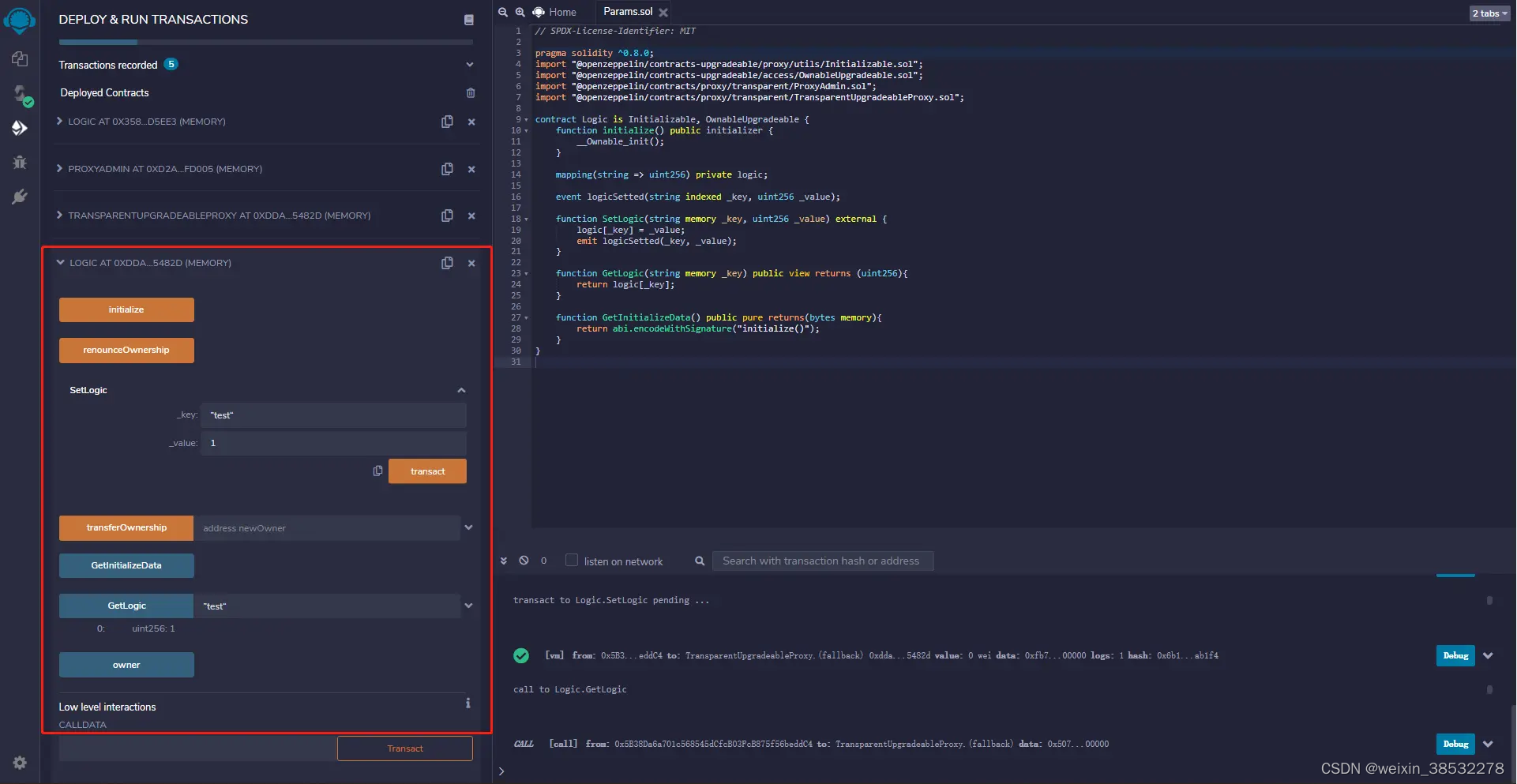Remove LOGIC AT 0X358...D5EE3 instance

[x=471, y=122]
